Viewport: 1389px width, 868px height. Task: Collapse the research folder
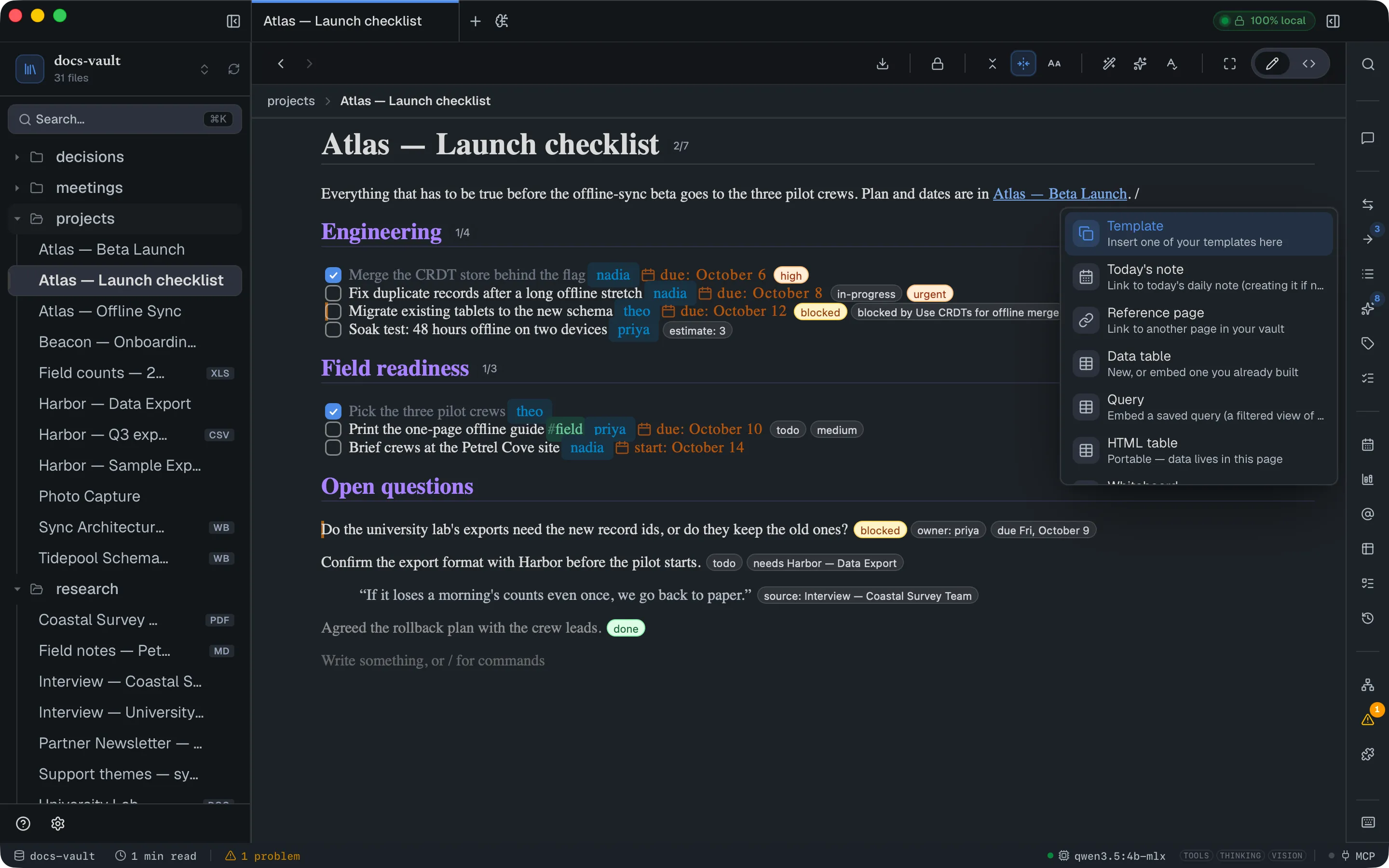17,589
